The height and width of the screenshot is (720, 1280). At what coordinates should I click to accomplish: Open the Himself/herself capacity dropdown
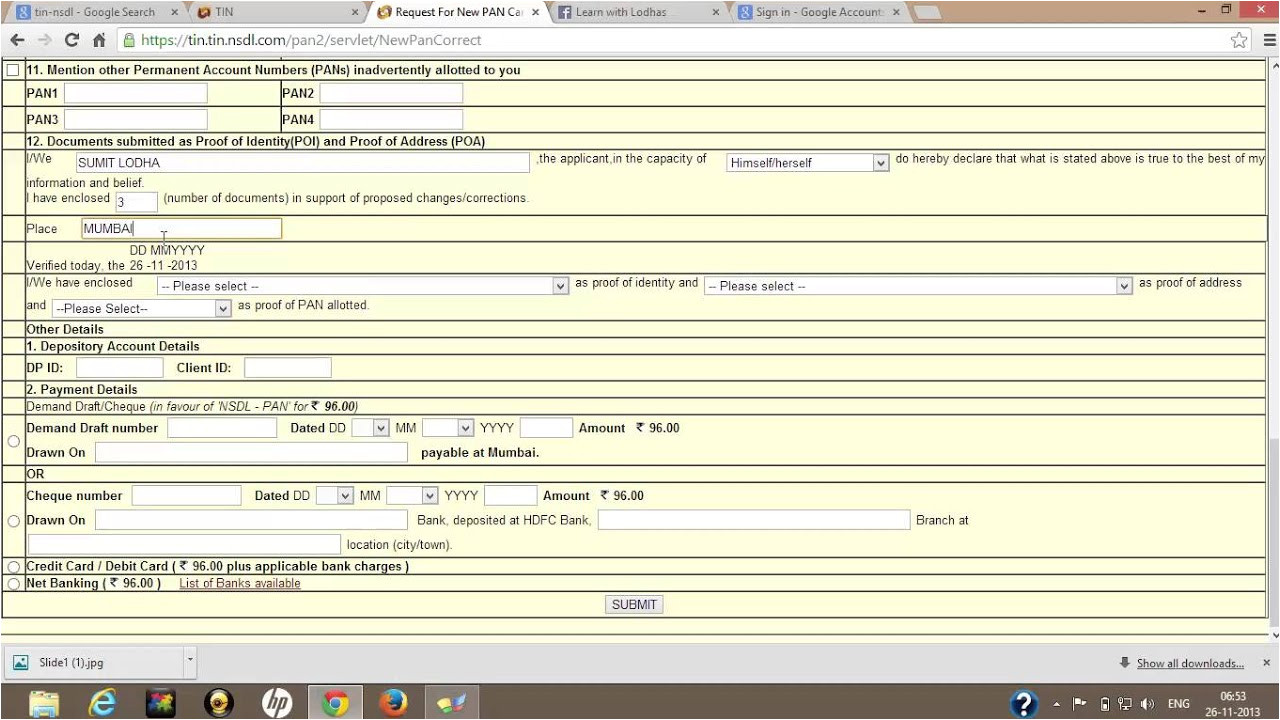(807, 163)
